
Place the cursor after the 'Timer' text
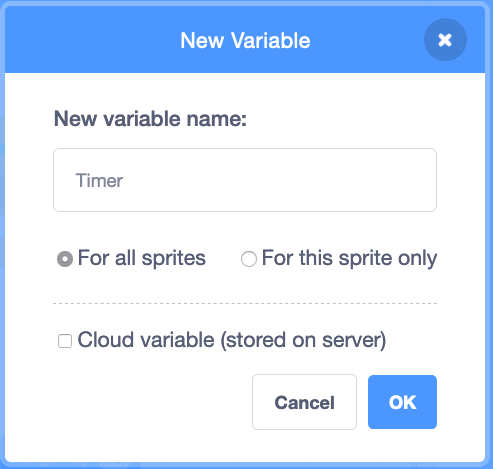tap(124, 181)
